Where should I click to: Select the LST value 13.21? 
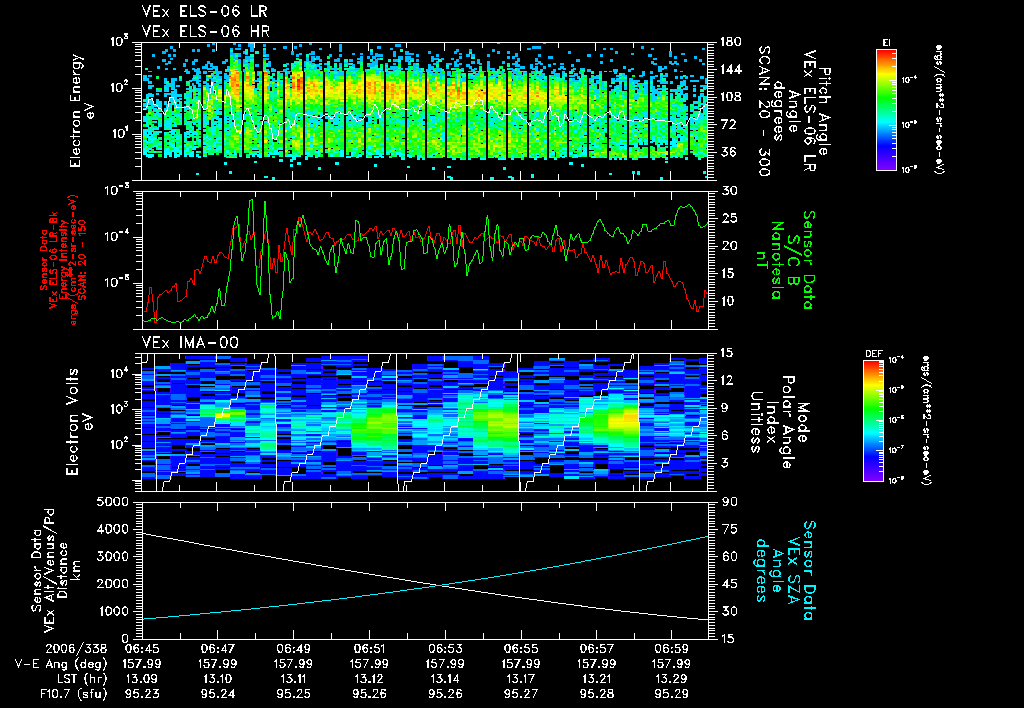coord(596,679)
